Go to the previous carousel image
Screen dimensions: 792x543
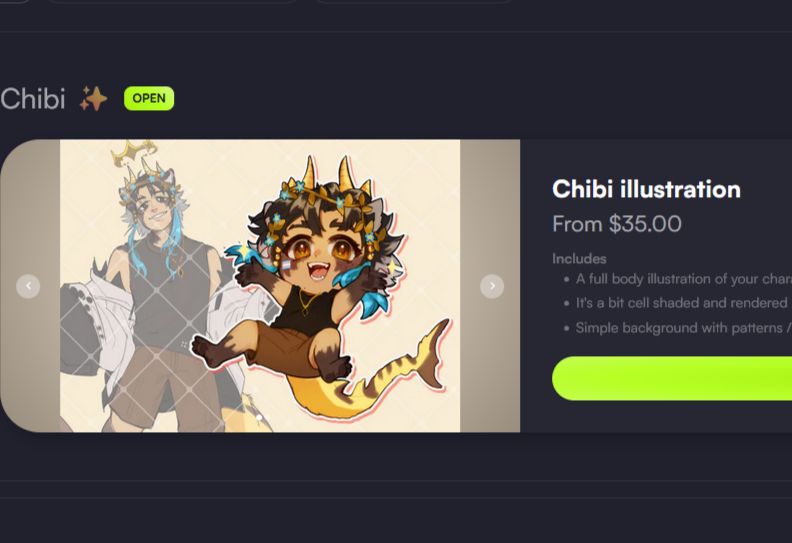pyautogui.click(x=28, y=286)
